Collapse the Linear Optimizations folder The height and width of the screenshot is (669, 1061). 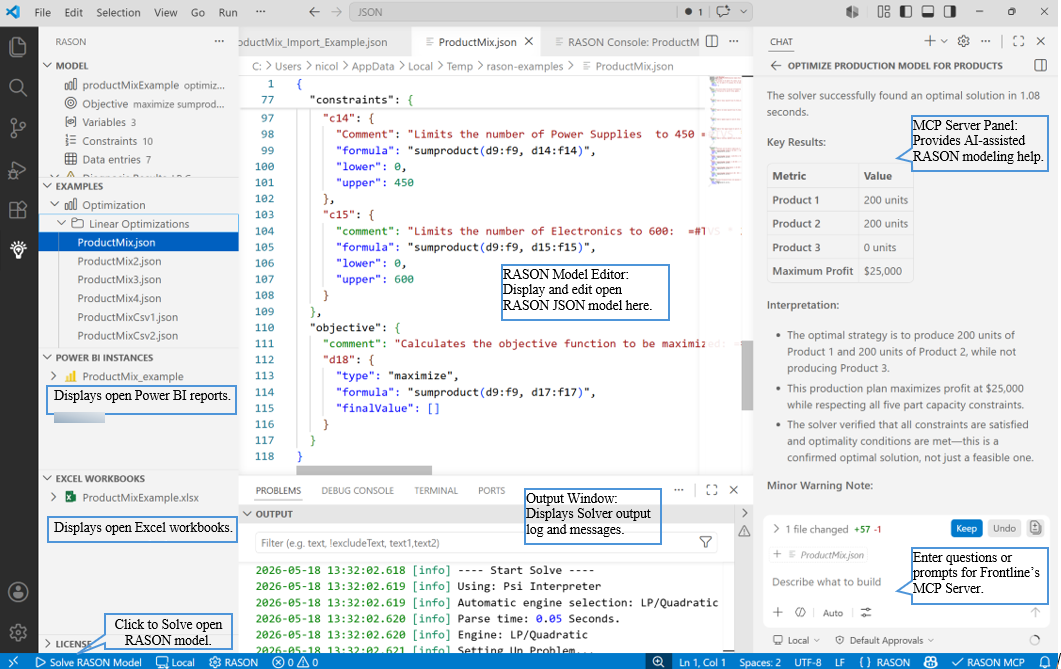(x=62, y=223)
